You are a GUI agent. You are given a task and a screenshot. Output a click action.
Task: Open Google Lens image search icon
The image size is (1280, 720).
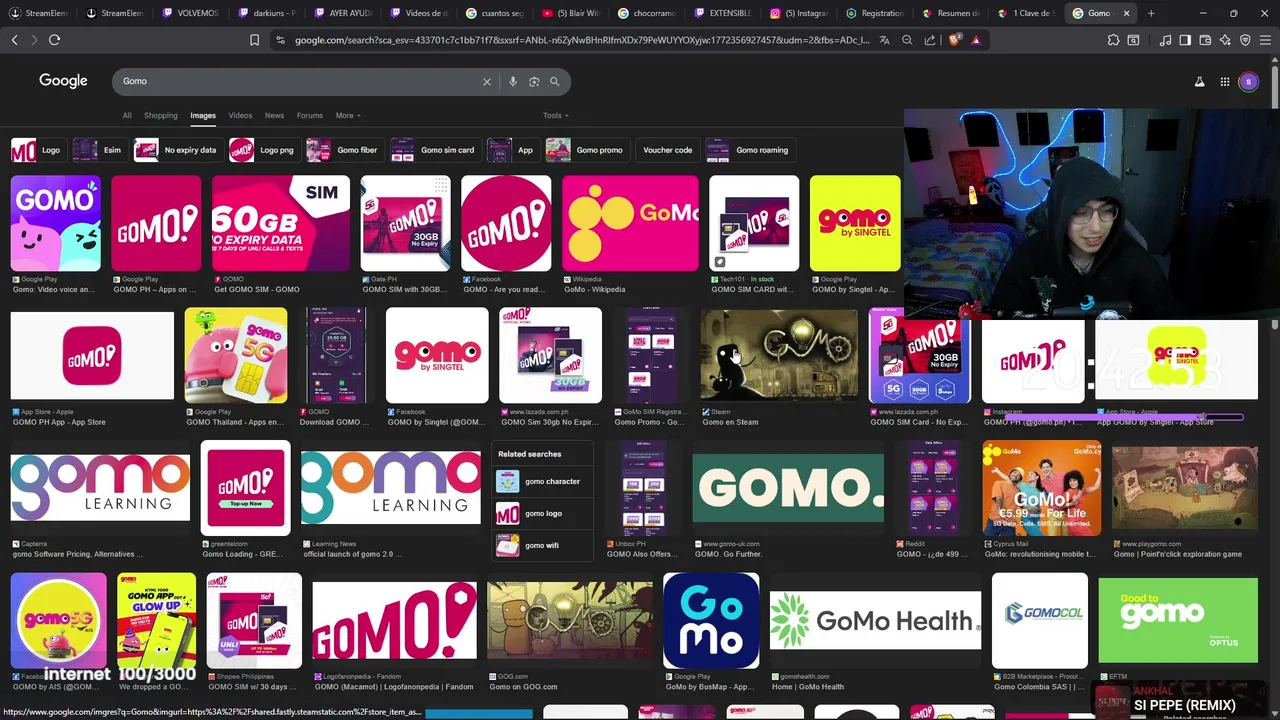tap(534, 82)
